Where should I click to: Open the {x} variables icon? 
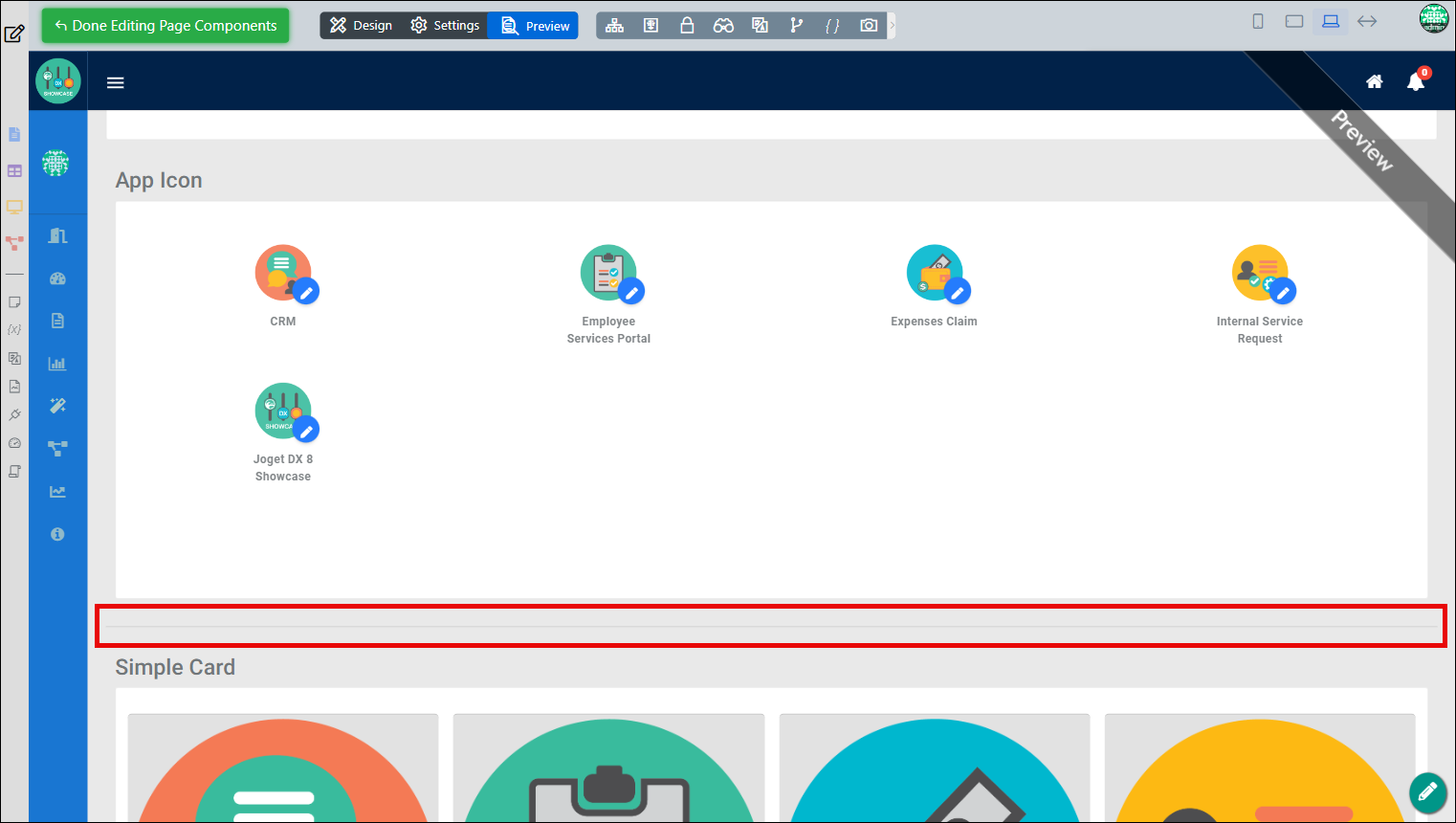coord(14,329)
